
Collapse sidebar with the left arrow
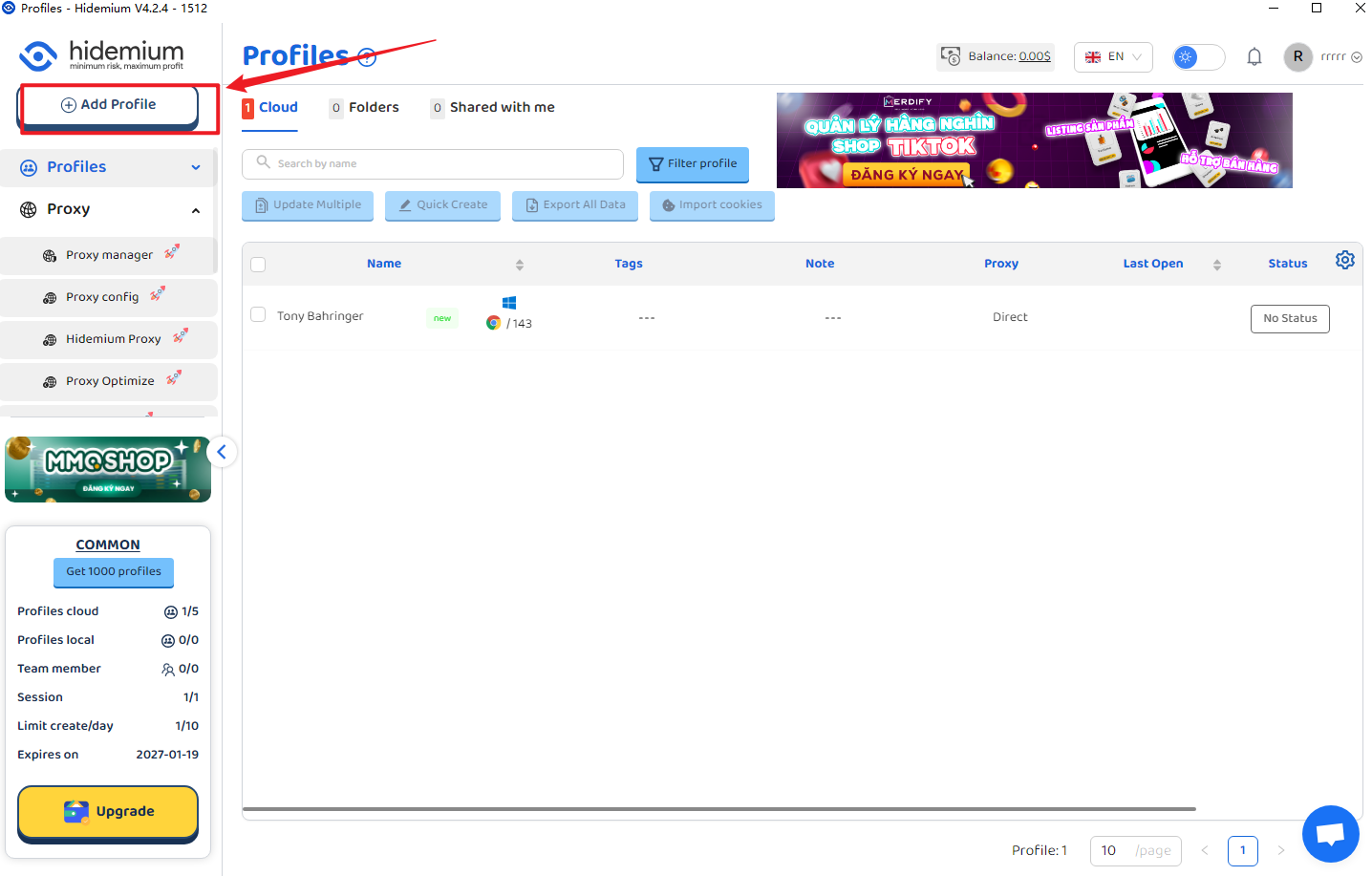coord(222,452)
